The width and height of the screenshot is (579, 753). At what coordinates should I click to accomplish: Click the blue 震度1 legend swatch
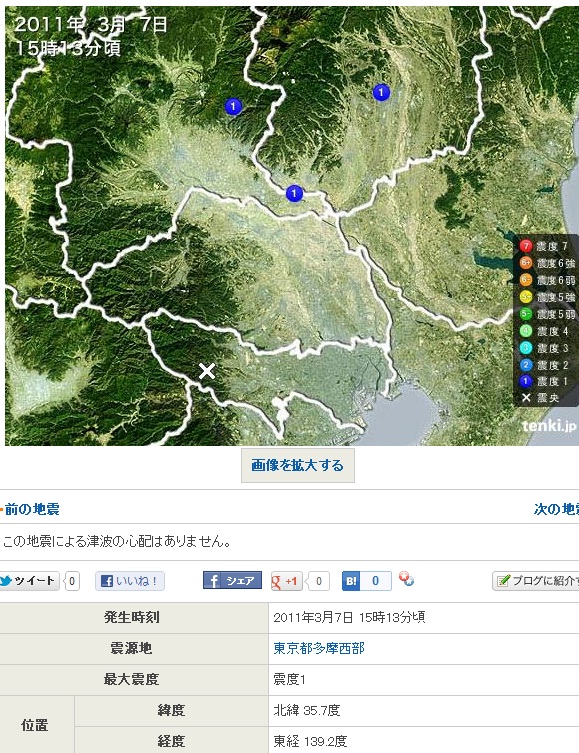pos(526,381)
